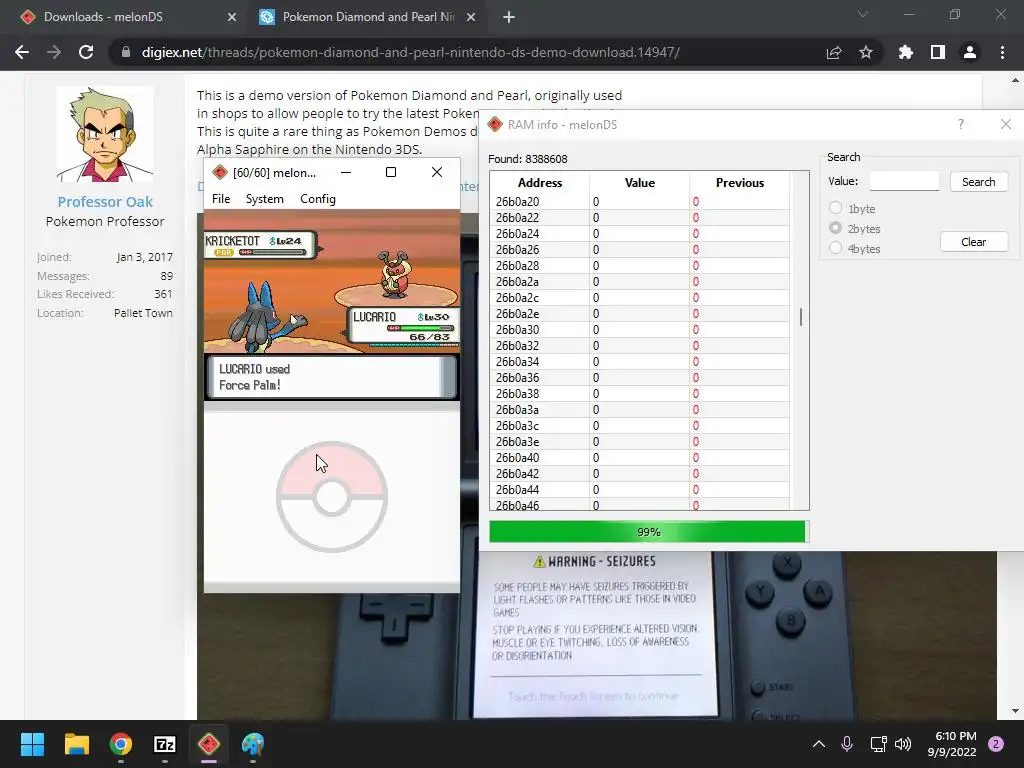Open the Windows Start menu
Viewport: 1024px width, 768px height.
(x=32, y=744)
